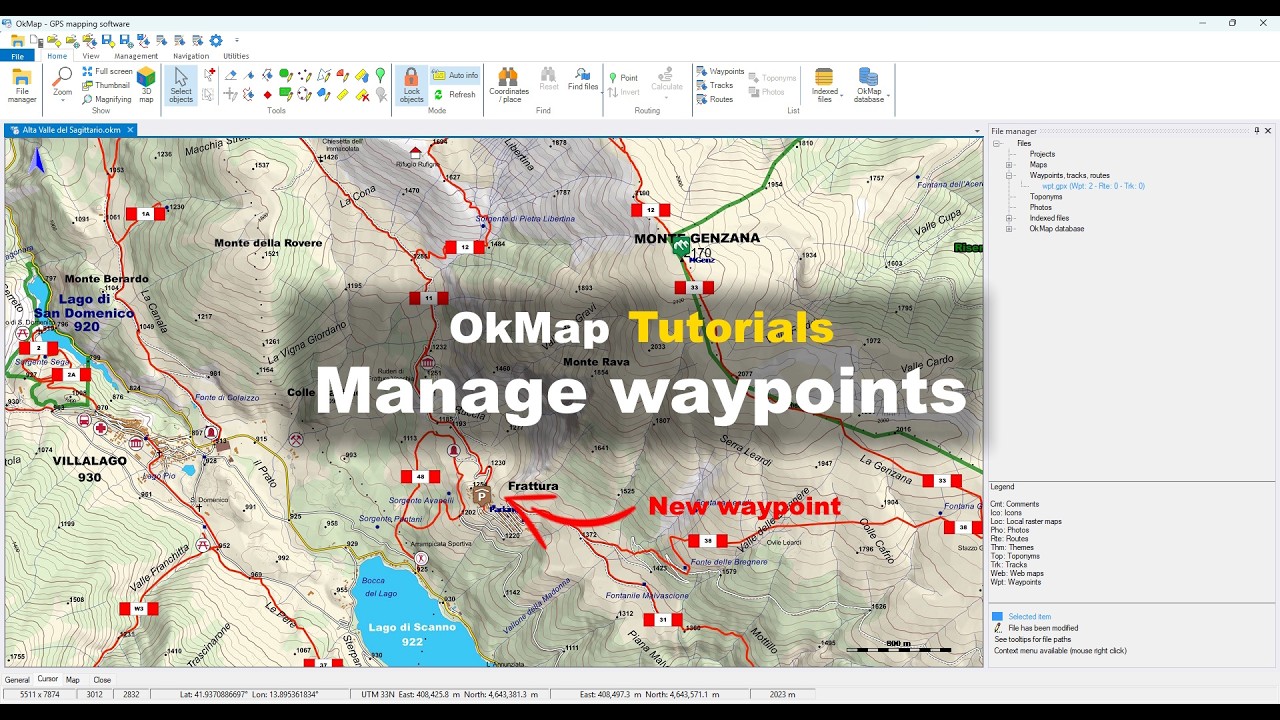Select the green waypoint pin tool
1280x720 pixels.
[380, 75]
